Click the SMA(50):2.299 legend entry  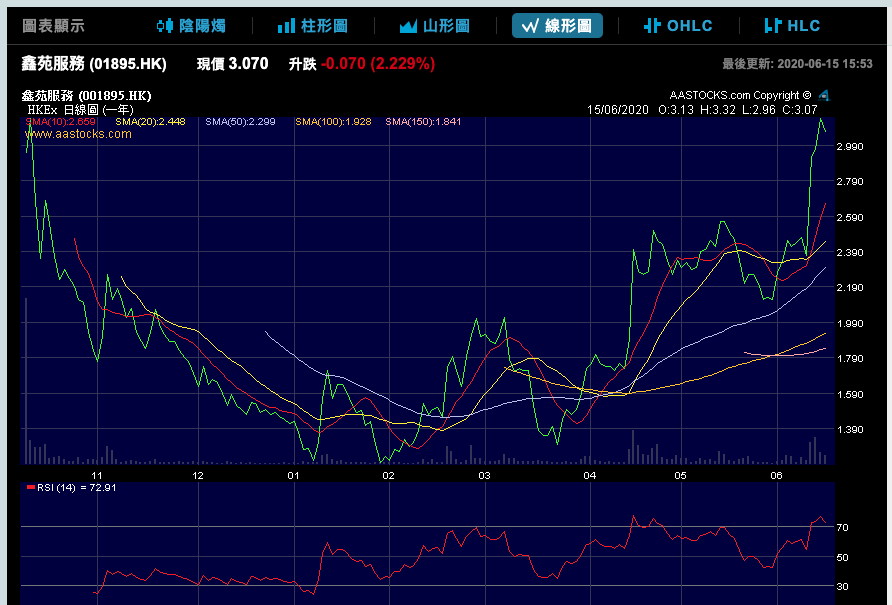[x=240, y=122]
